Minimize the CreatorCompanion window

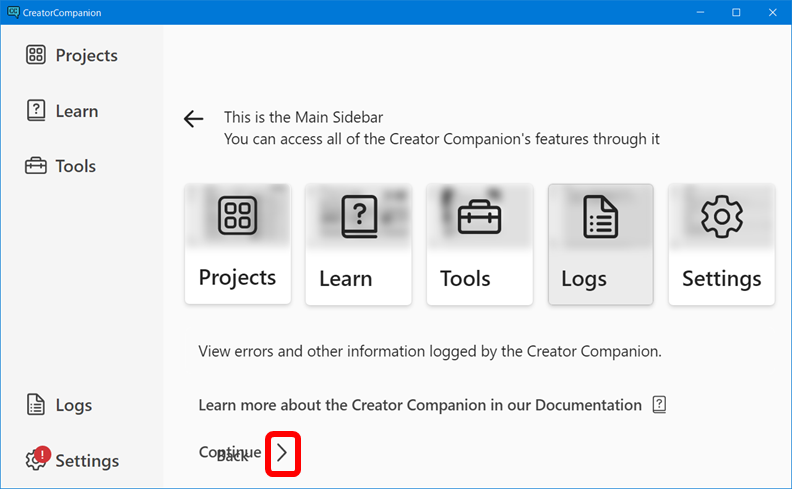tap(699, 12)
